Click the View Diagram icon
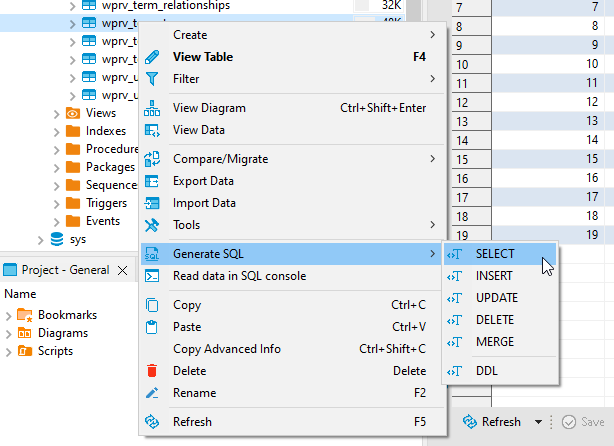The height and width of the screenshot is (446, 614). tap(152, 108)
